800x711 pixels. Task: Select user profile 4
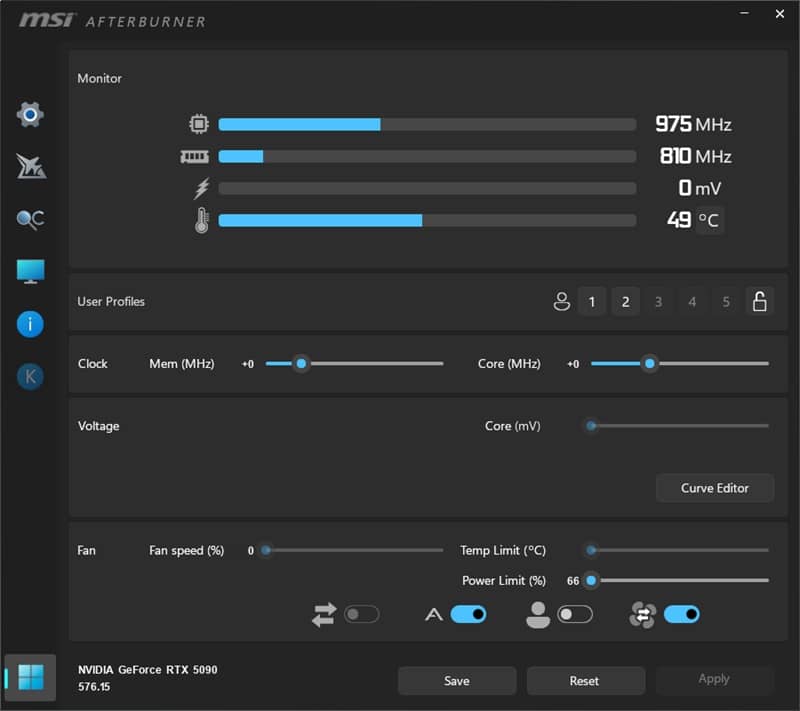[x=692, y=301]
